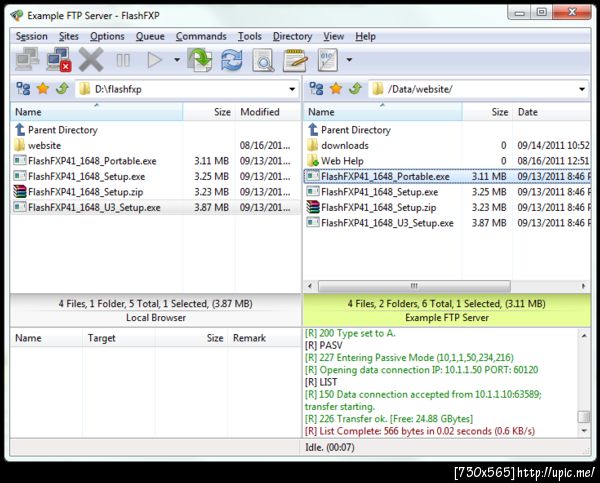
Task: Click log pane scroll down arrow
Action: tap(584, 431)
